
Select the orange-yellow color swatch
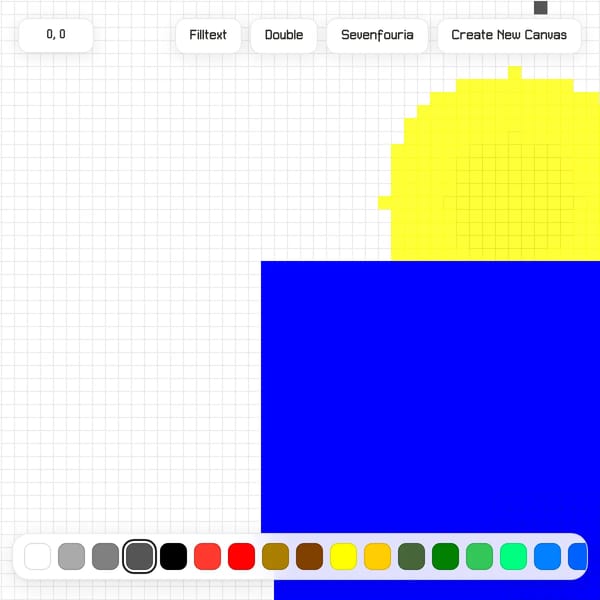(377, 556)
